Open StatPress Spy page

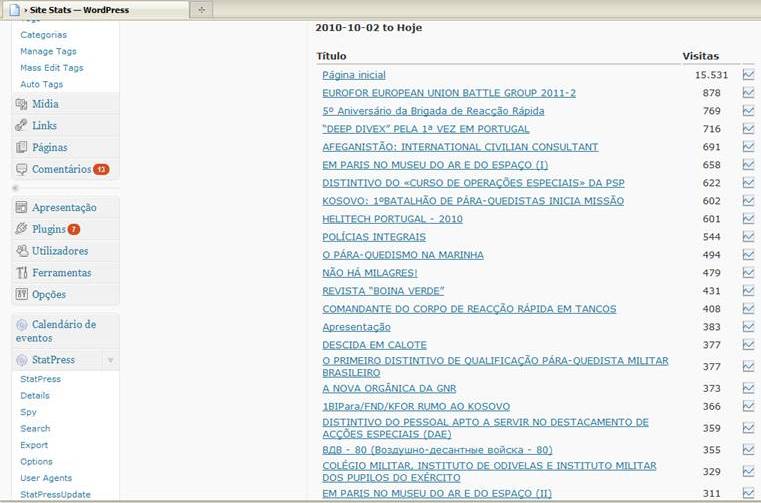(29, 412)
